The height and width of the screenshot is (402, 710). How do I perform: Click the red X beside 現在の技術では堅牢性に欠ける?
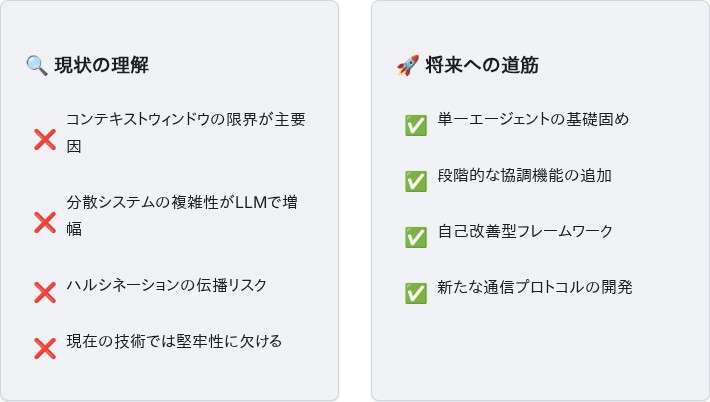45,348
